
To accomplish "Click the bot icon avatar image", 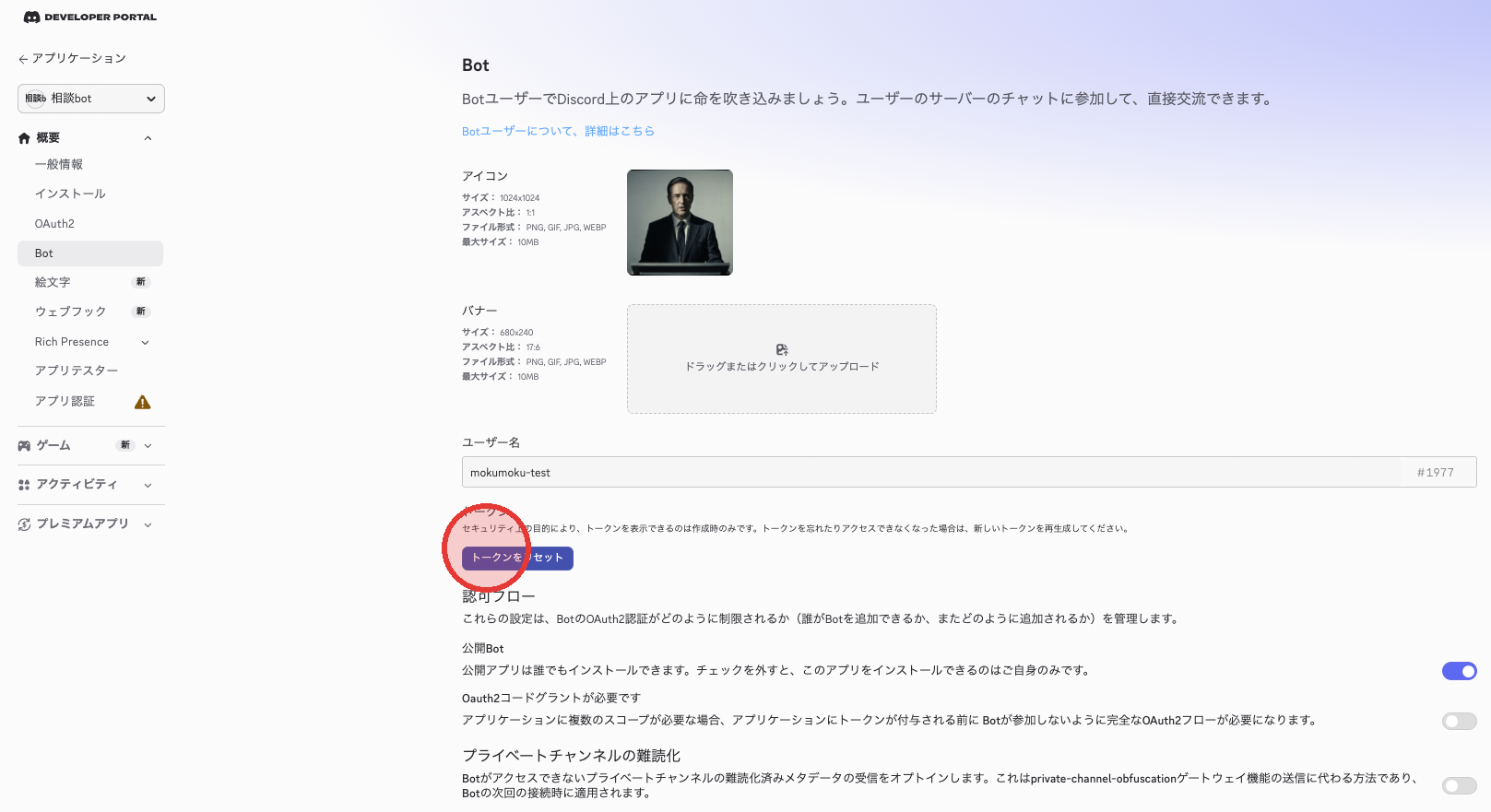I will coord(680,222).
